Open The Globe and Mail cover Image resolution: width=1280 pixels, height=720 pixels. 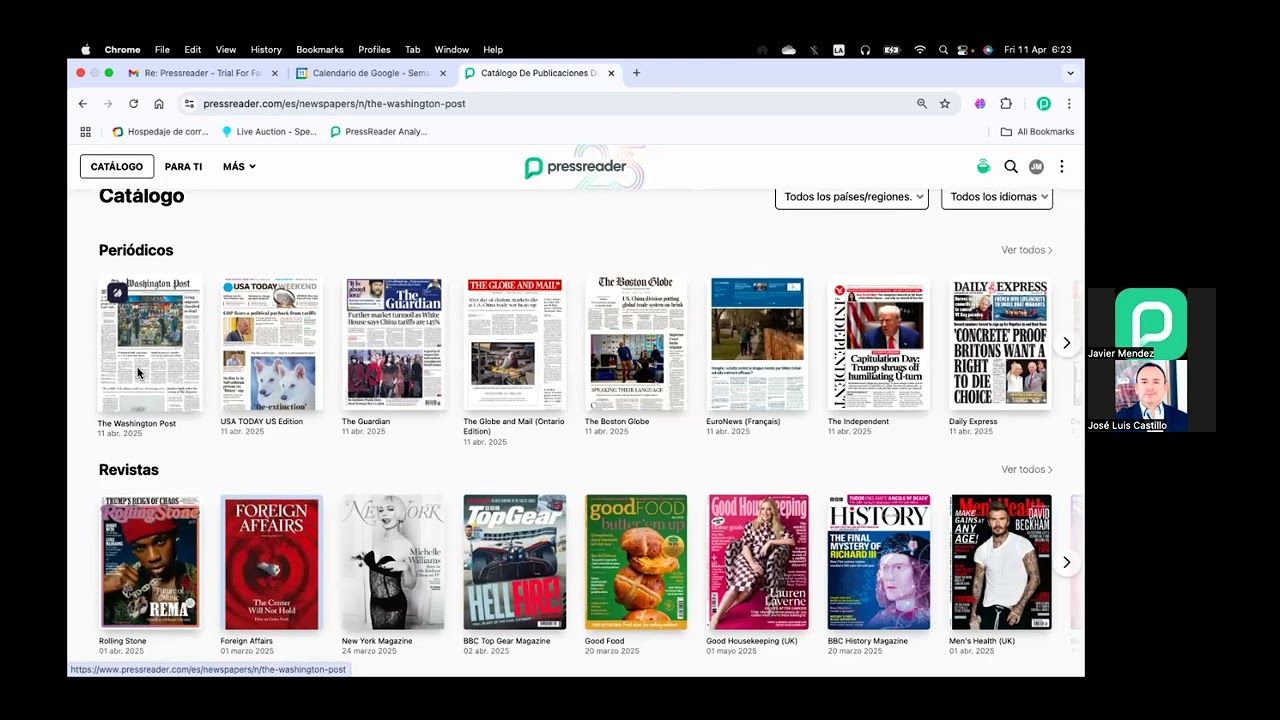[x=515, y=344]
